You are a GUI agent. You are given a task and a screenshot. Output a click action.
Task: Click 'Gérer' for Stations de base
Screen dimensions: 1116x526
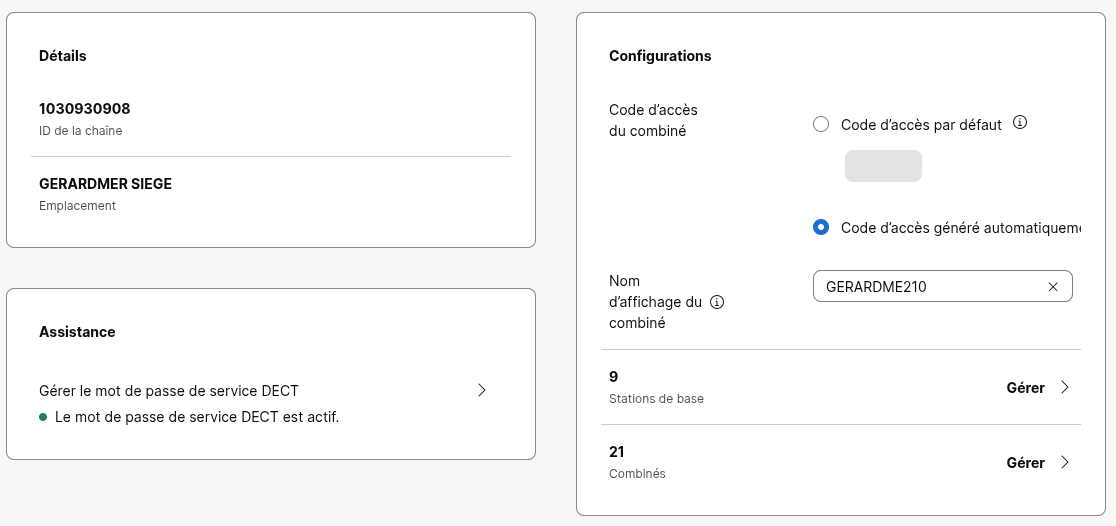tap(1025, 388)
